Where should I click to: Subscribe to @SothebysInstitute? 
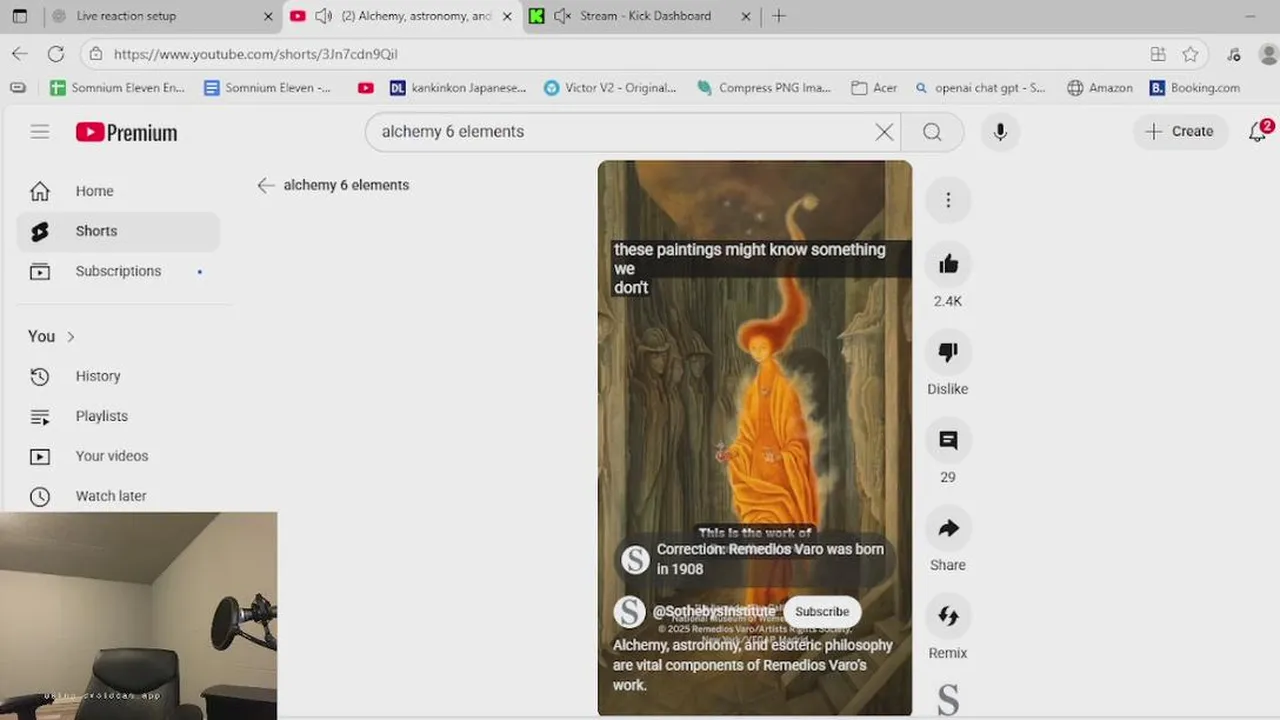click(822, 612)
